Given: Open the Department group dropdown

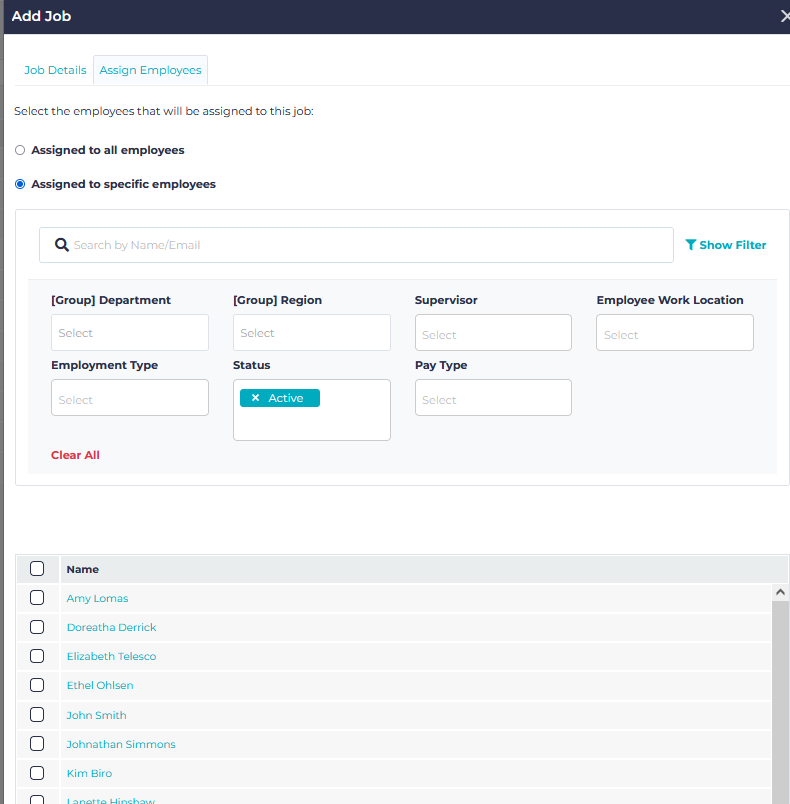Looking at the screenshot, I should coord(130,333).
